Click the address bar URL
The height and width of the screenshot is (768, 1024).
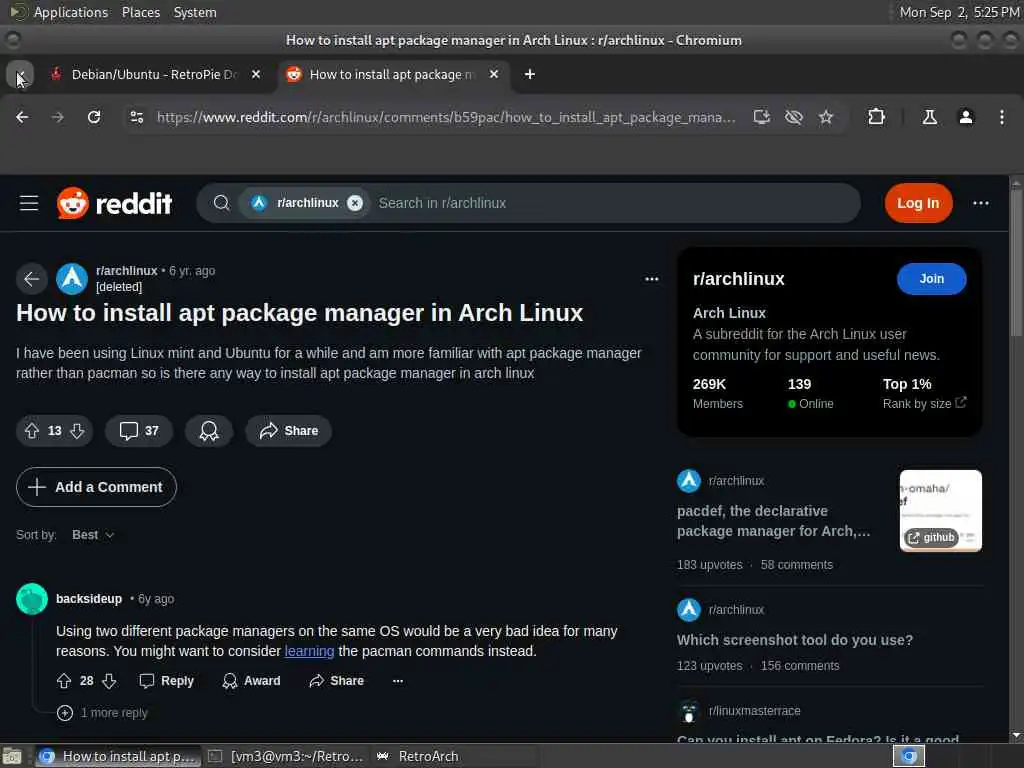(446, 117)
